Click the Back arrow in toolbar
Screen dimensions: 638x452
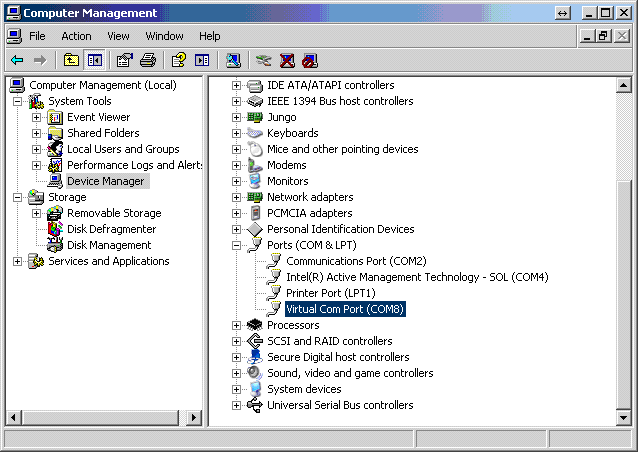click(17, 60)
